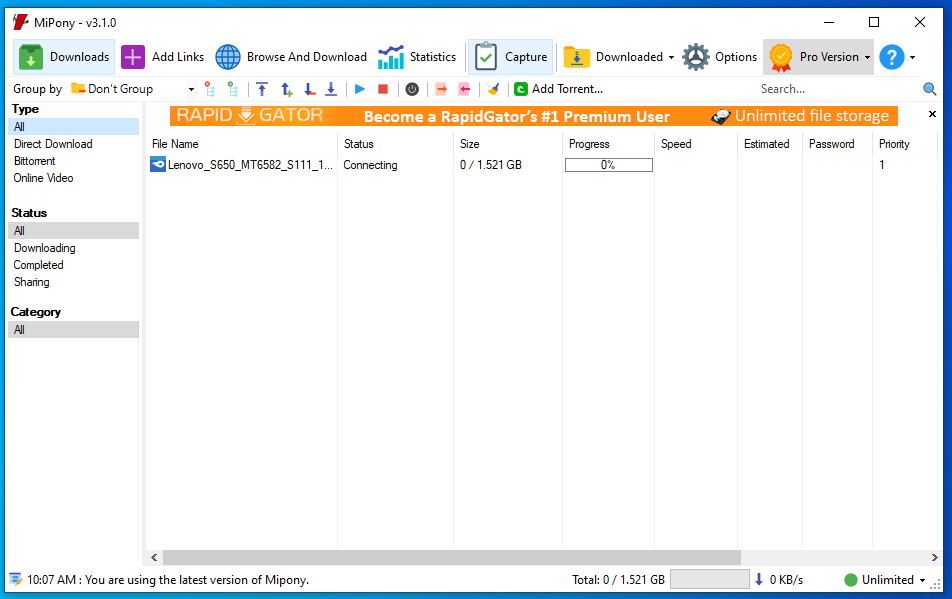The width and height of the screenshot is (952, 599).
Task: Open the Downloaded folder button
Action: click(x=613, y=57)
